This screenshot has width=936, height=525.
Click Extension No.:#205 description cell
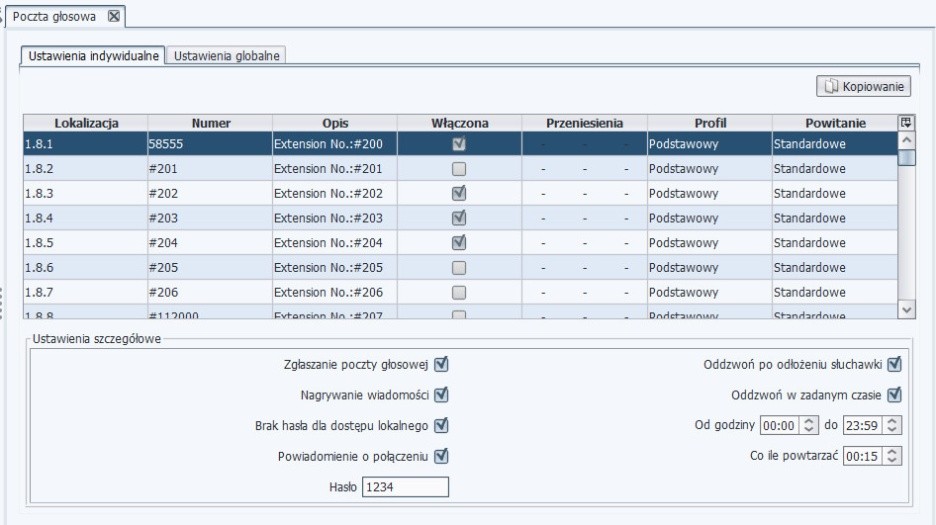point(335,268)
